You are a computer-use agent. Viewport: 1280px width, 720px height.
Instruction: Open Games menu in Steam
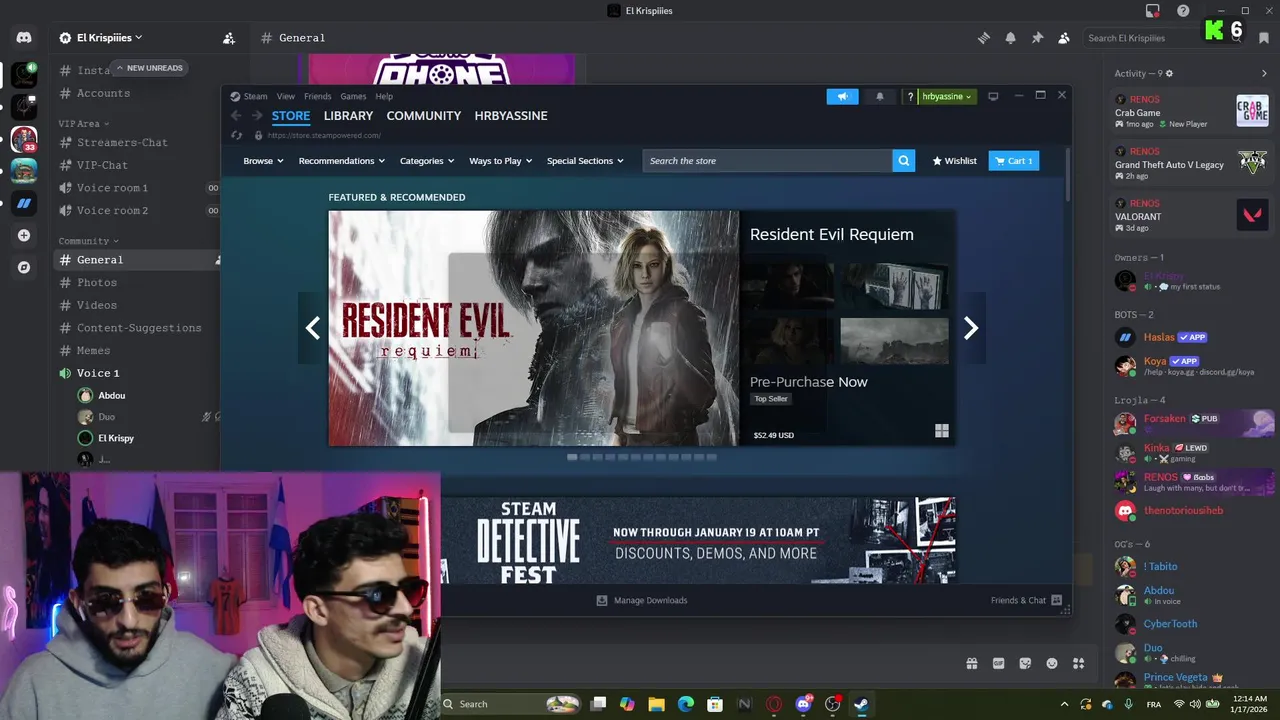353,96
